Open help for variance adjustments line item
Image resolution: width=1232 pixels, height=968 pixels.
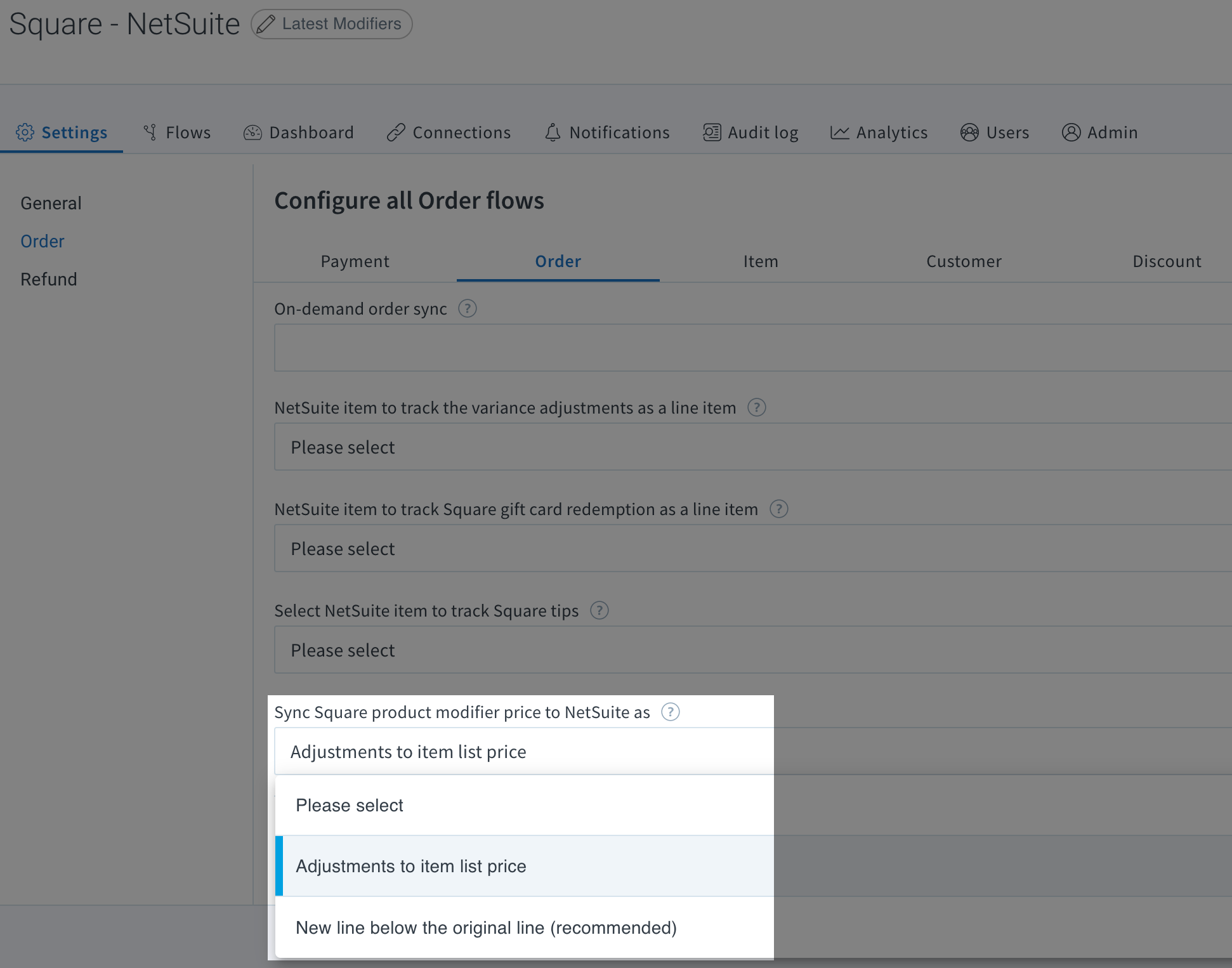757,408
